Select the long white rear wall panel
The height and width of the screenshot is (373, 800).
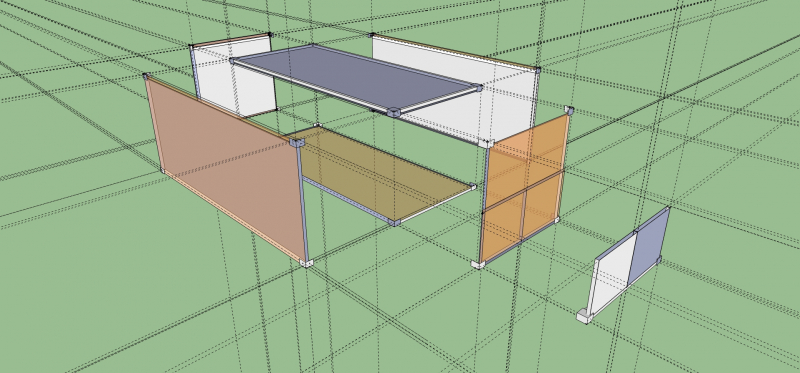tap(454, 89)
